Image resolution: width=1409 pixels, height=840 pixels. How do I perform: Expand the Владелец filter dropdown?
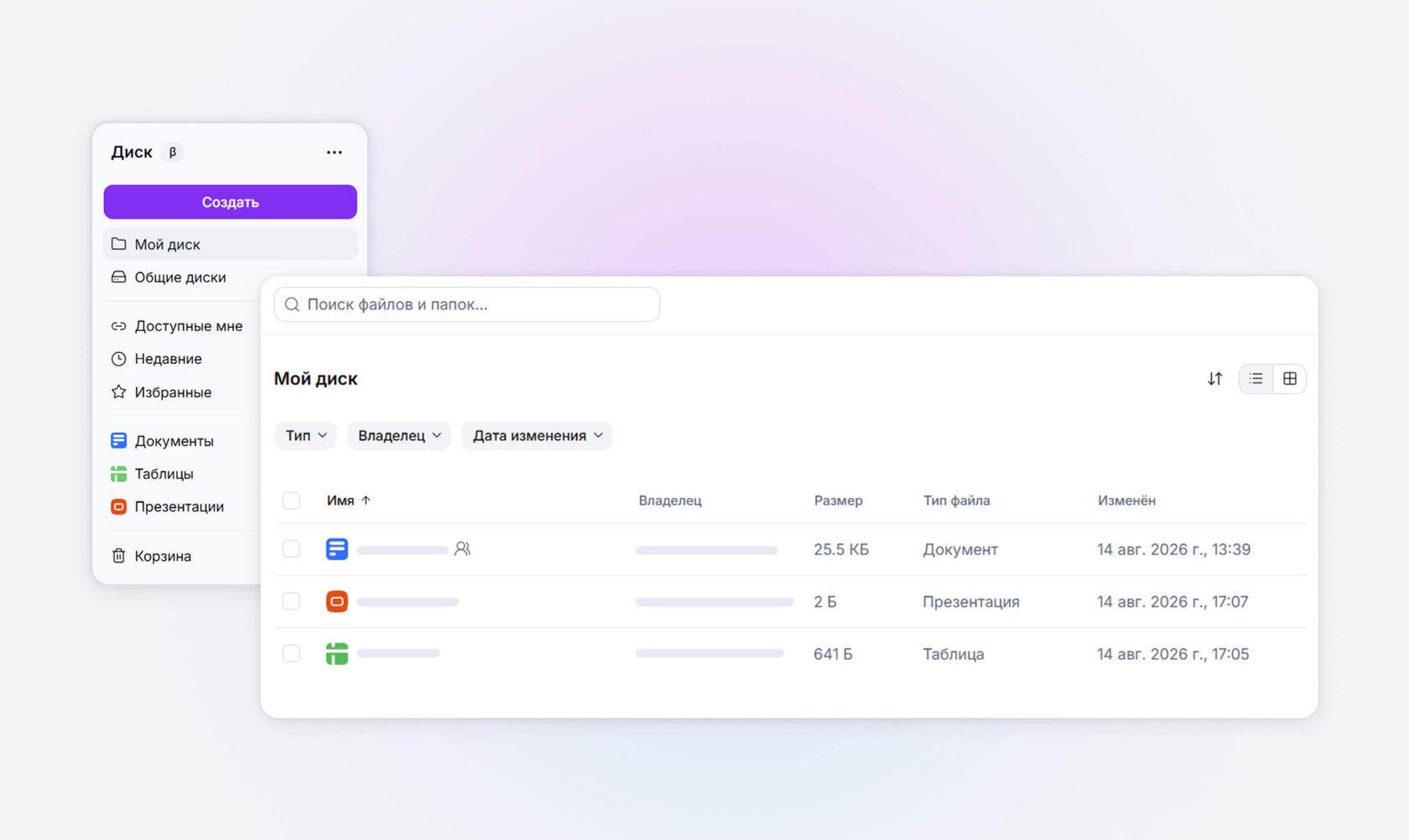pyautogui.click(x=399, y=435)
